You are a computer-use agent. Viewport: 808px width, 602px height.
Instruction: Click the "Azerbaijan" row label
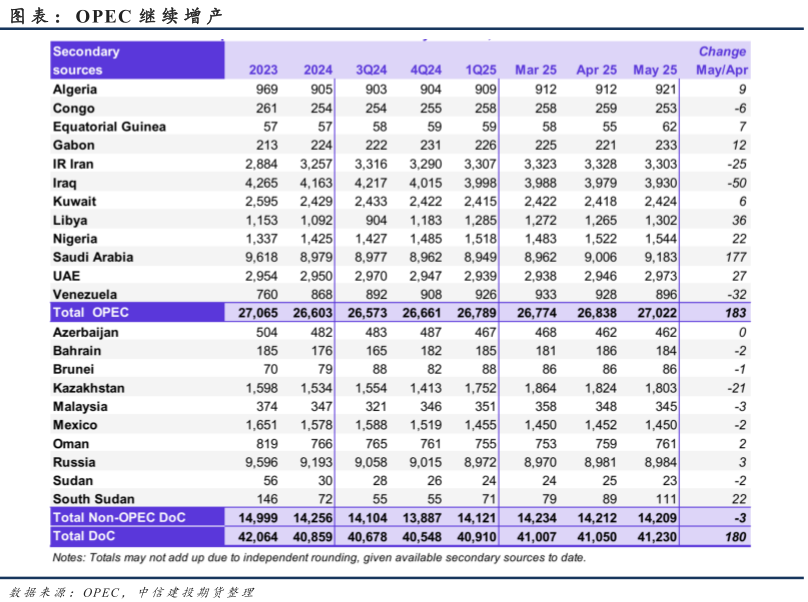[x=86, y=332]
